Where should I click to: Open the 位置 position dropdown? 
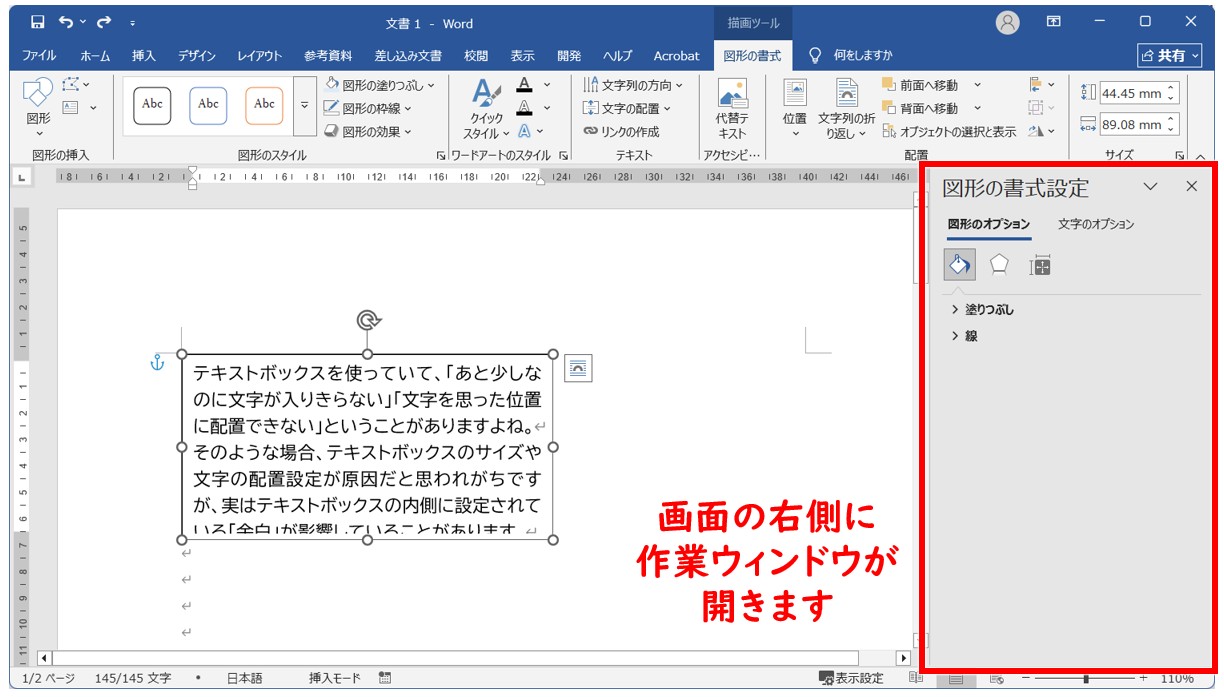click(x=795, y=108)
